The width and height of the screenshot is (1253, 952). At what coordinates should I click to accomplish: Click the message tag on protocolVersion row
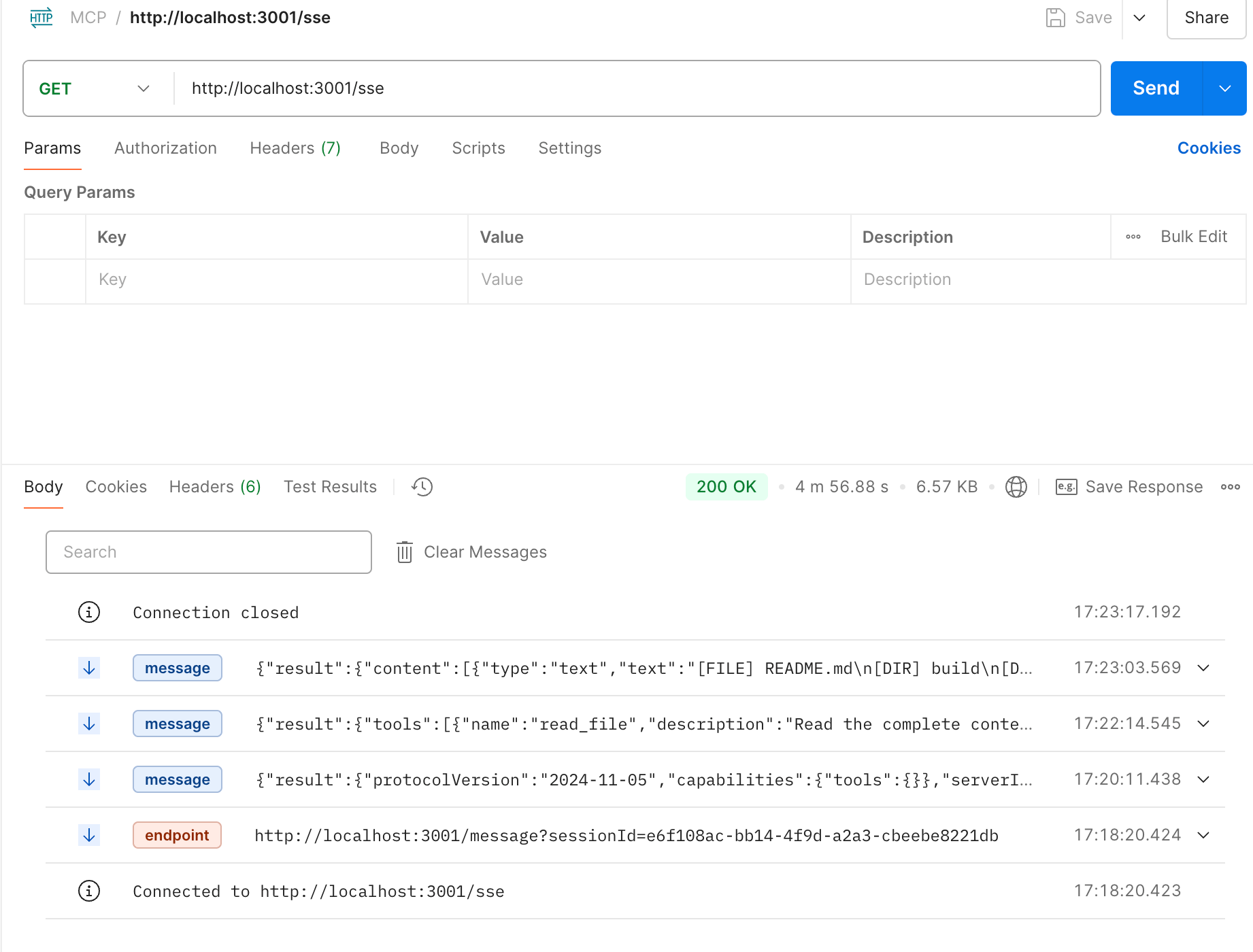pyautogui.click(x=177, y=779)
